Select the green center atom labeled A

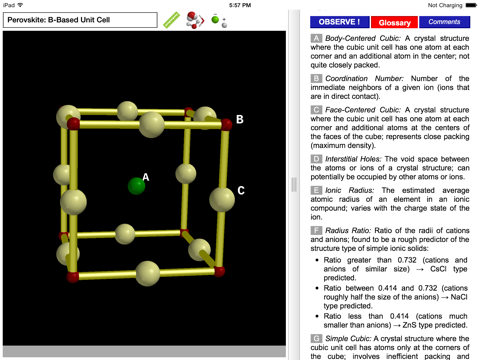tap(136, 186)
